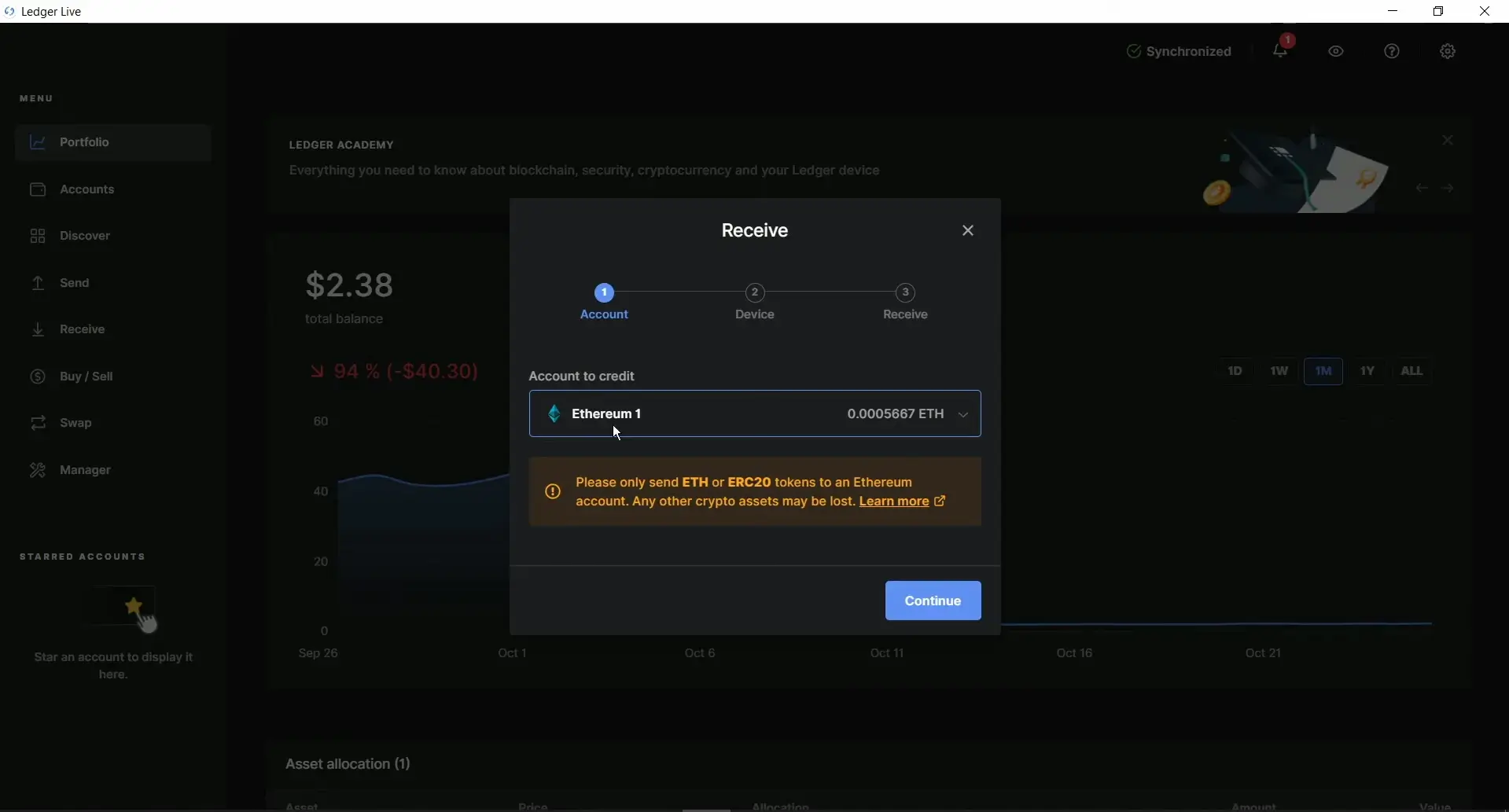Viewport: 1509px width, 812px height.
Task: Open the settings gear icon
Action: 1448,51
